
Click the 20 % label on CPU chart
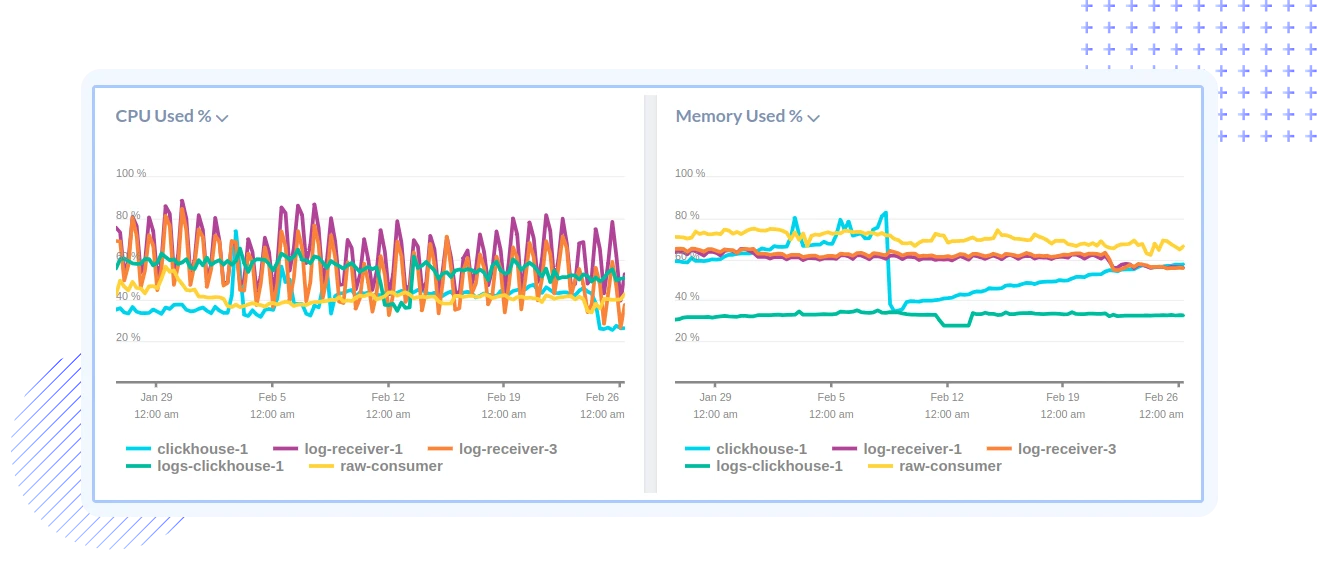(x=128, y=338)
